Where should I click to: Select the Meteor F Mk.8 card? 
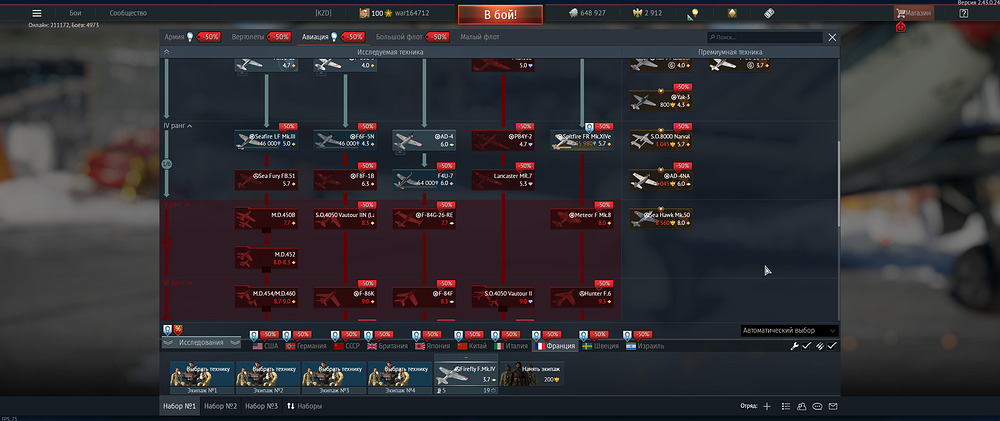(x=582, y=219)
